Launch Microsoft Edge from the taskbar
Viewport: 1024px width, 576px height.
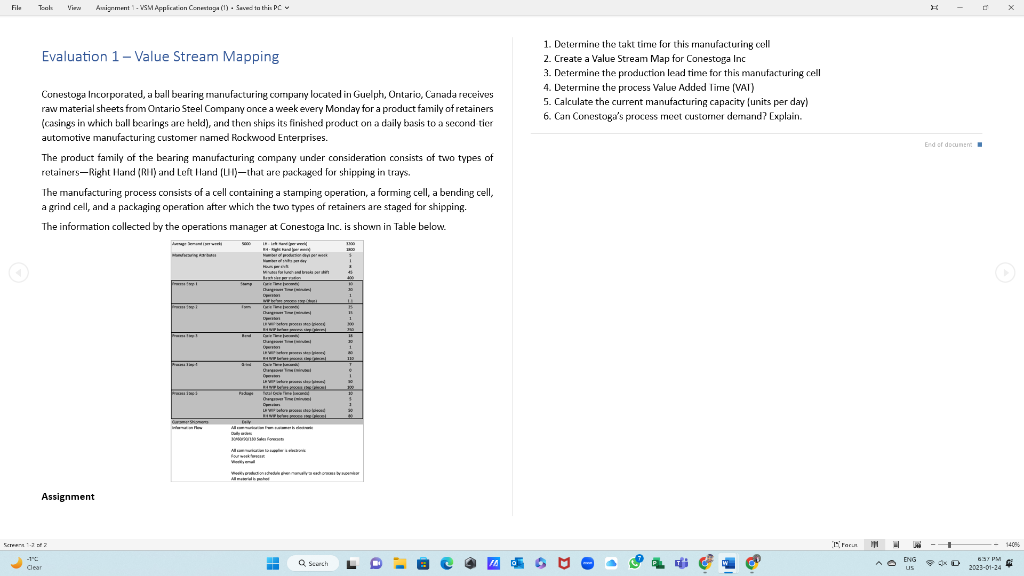[445, 564]
